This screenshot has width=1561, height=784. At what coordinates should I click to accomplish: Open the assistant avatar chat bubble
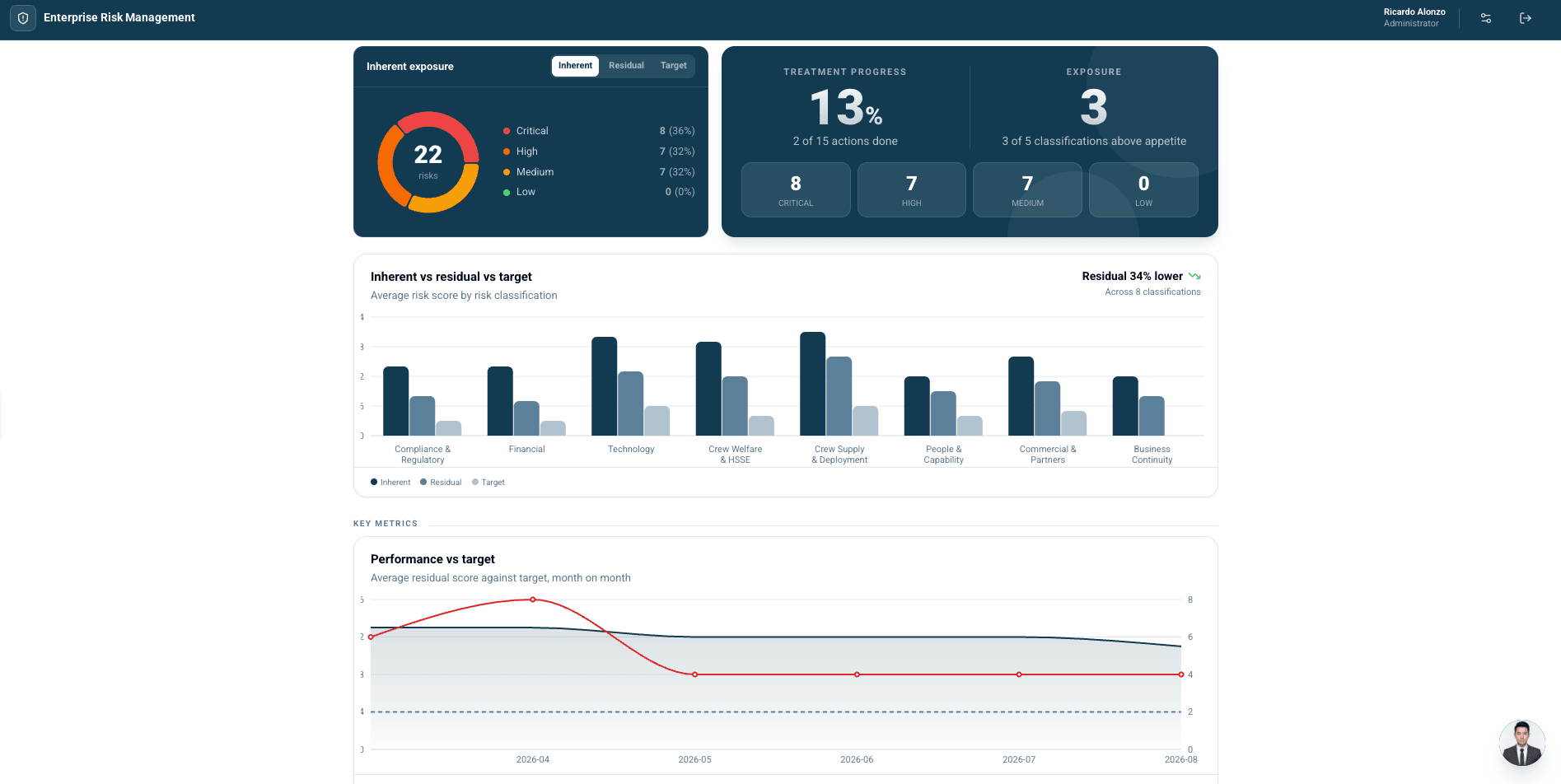1521,743
